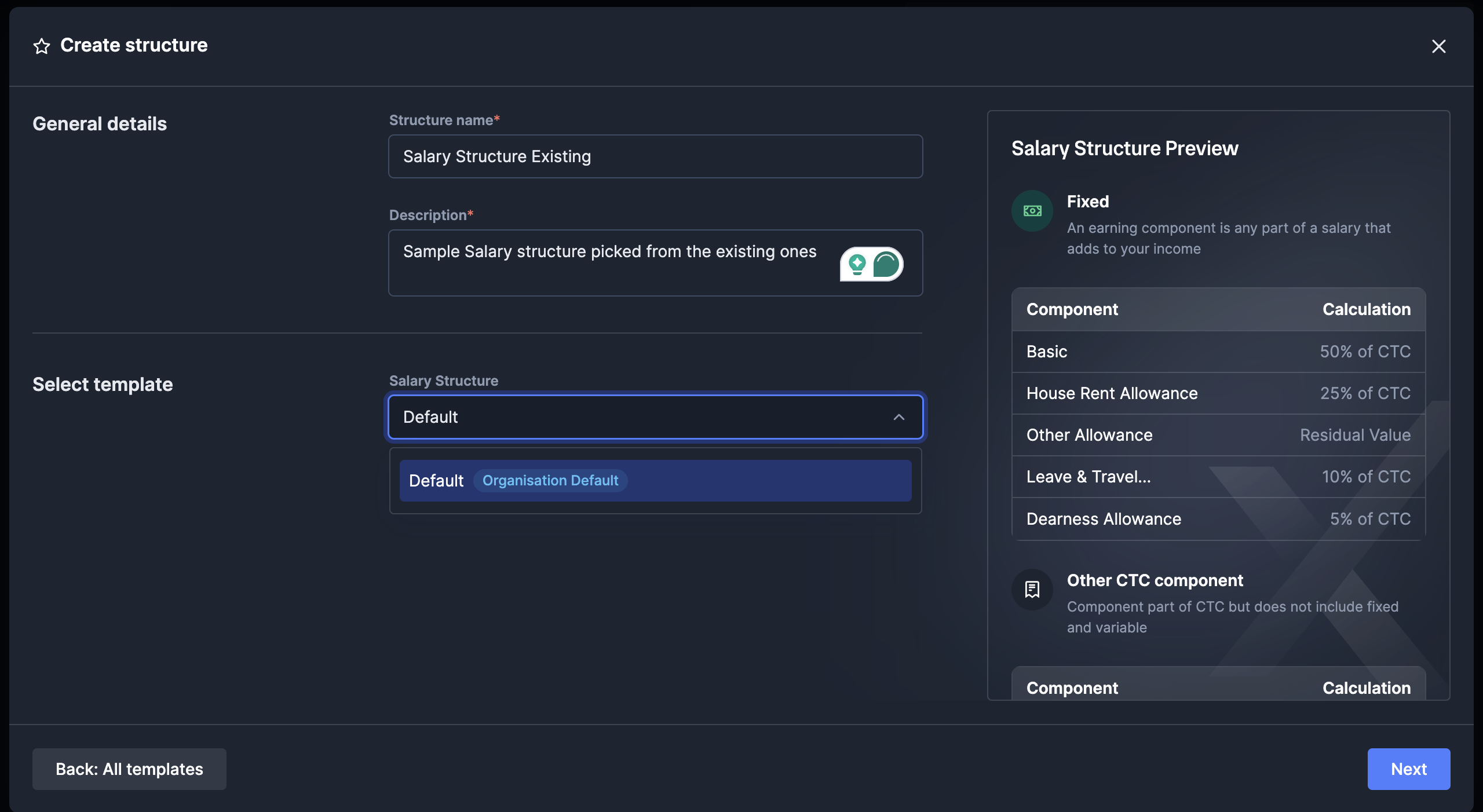1483x812 pixels.
Task: Collapse the Salary Structure dropdown chevron
Action: point(899,417)
